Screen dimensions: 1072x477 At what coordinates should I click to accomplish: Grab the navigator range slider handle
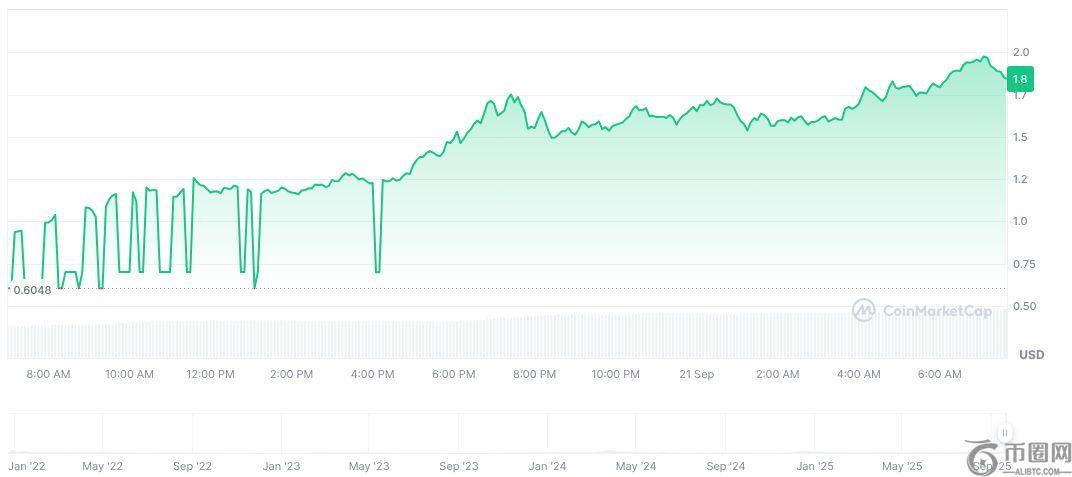pyautogui.click(x=1005, y=433)
